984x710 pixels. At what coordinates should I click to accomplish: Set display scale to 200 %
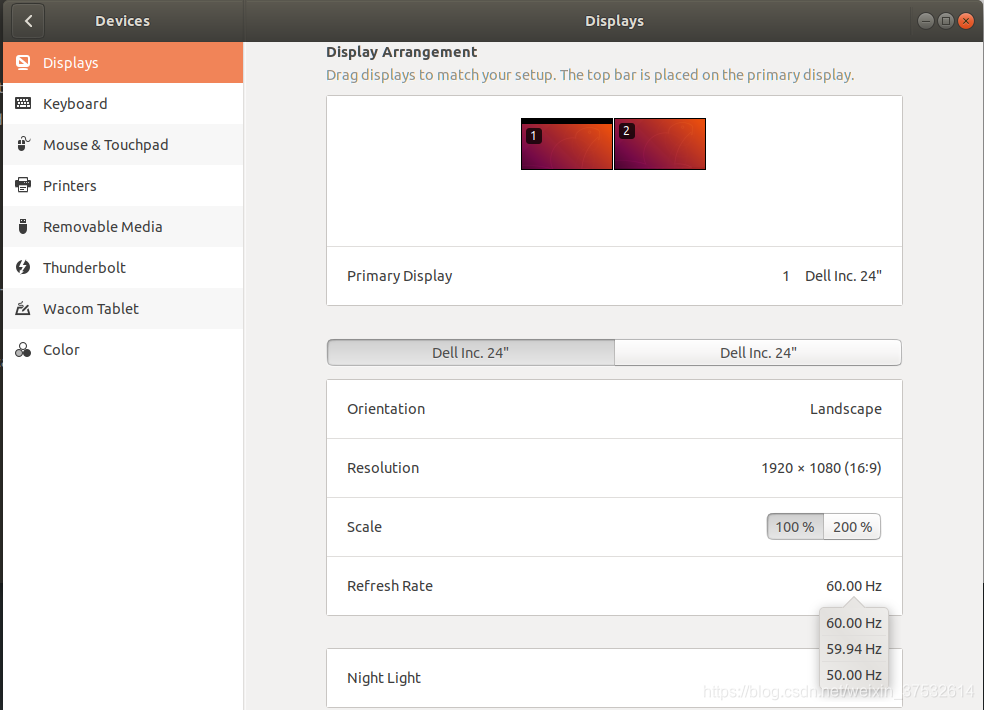tap(852, 527)
